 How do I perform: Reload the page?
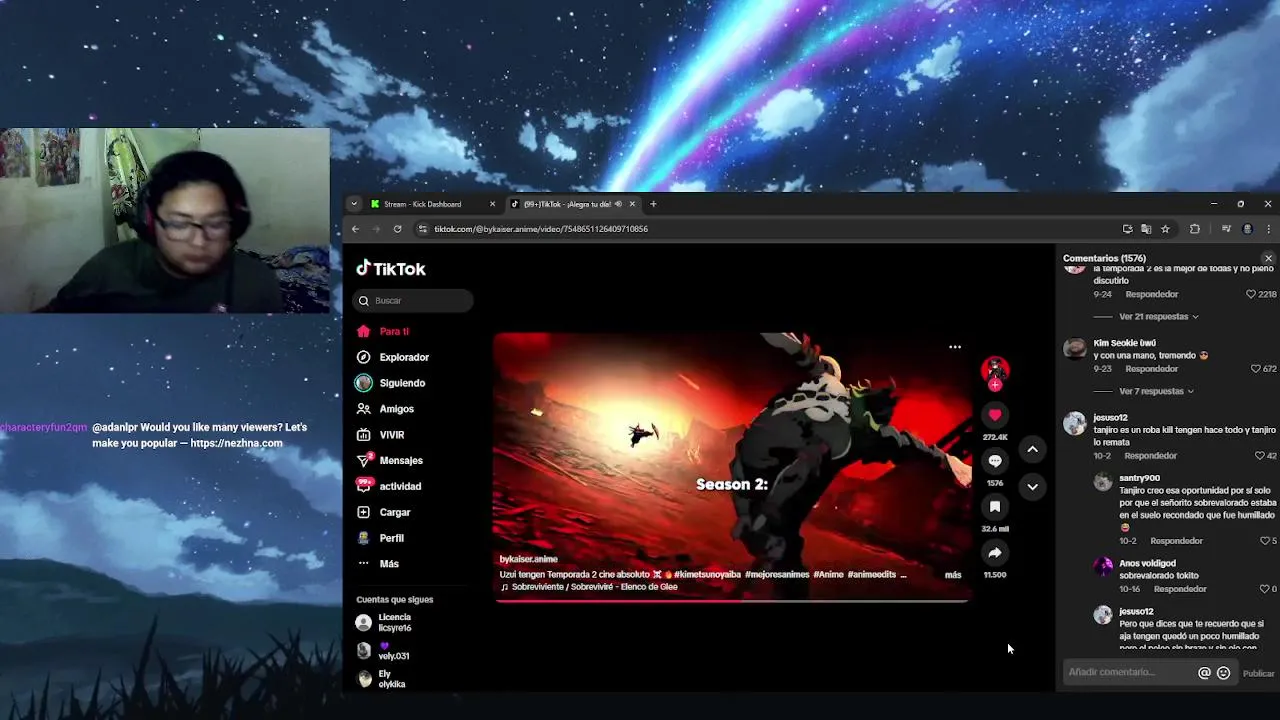[397, 229]
